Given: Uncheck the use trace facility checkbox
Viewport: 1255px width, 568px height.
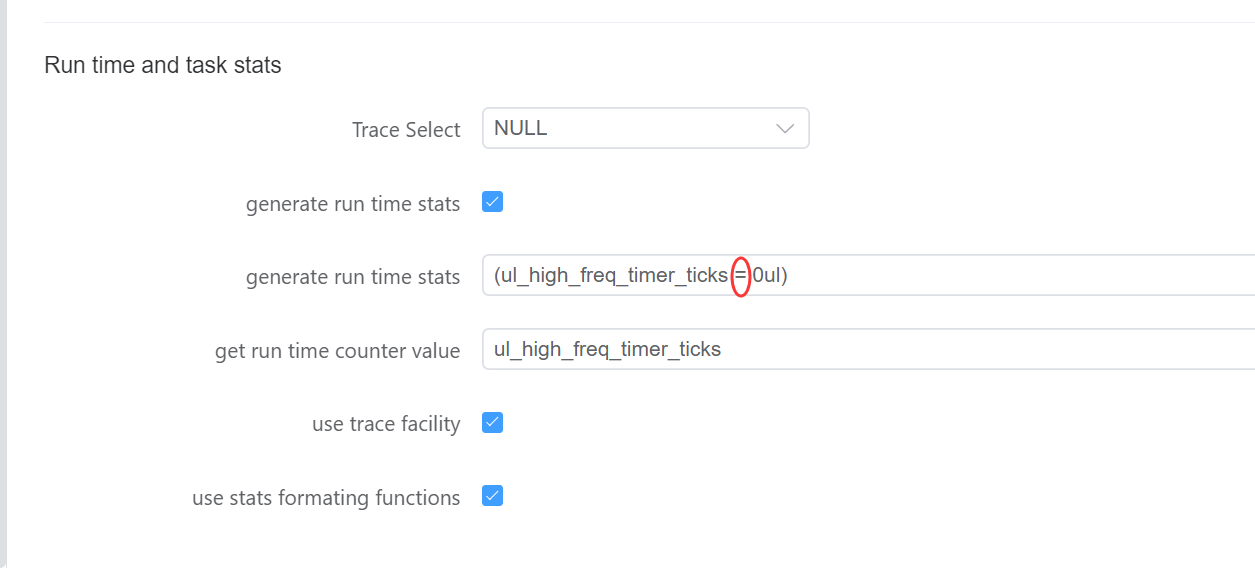Looking at the screenshot, I should coord(492,422).
